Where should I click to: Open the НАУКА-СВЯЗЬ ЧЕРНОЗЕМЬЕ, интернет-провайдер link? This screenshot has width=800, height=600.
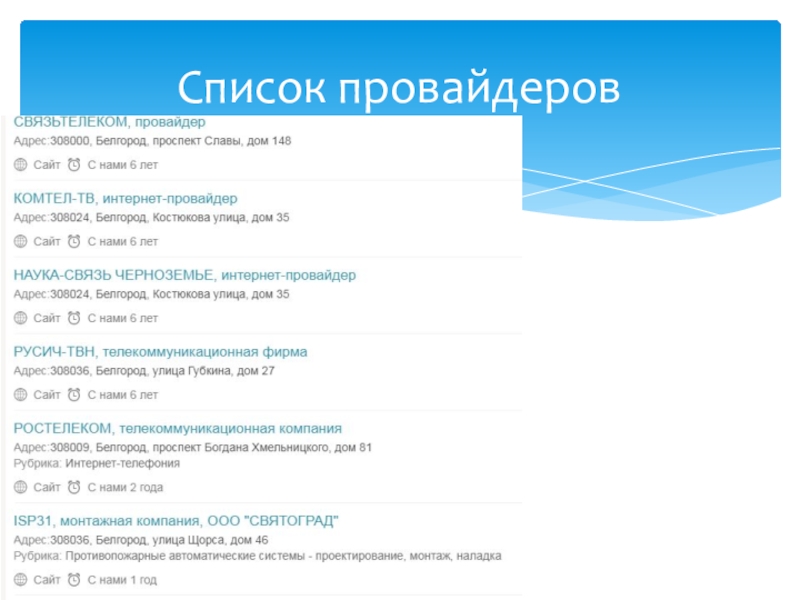click(x=184, y=275)
